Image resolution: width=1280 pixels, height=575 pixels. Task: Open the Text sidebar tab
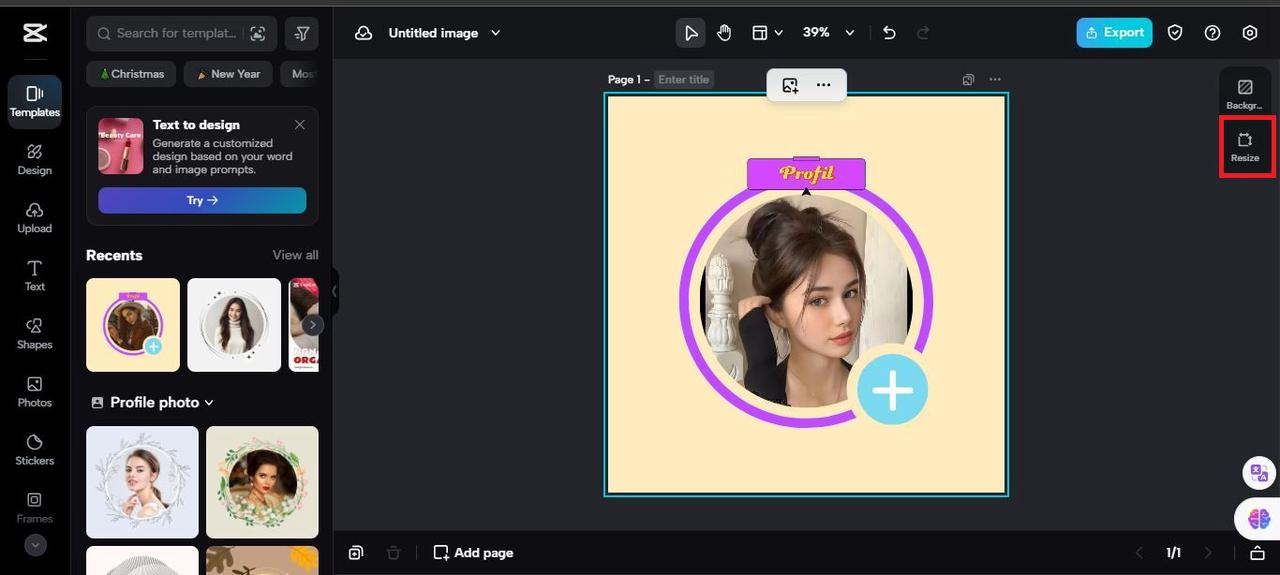pyautogui.click(x=35, y=276)
